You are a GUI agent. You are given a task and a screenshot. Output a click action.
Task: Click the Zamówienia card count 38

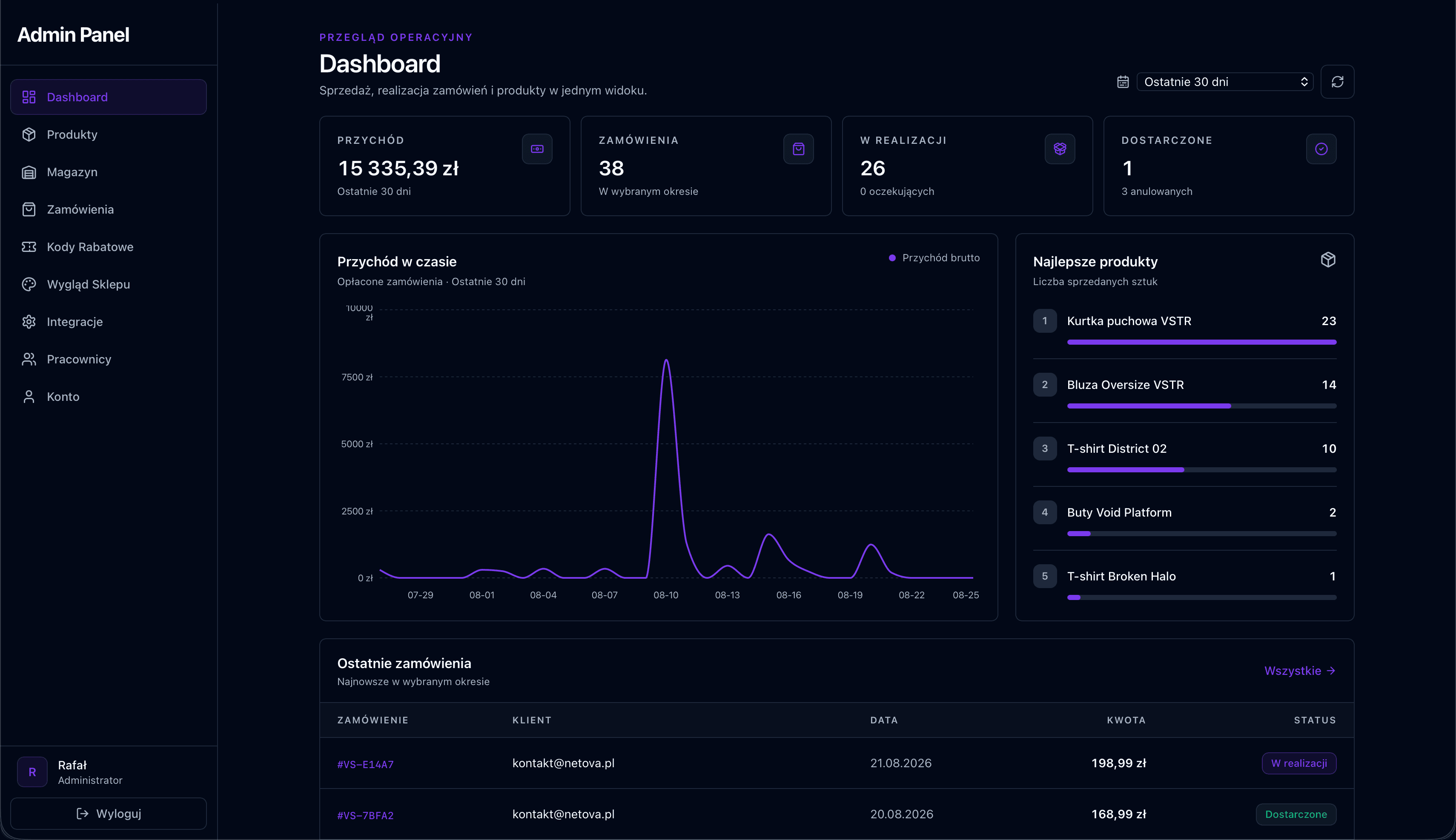click(x=611, y=169)
